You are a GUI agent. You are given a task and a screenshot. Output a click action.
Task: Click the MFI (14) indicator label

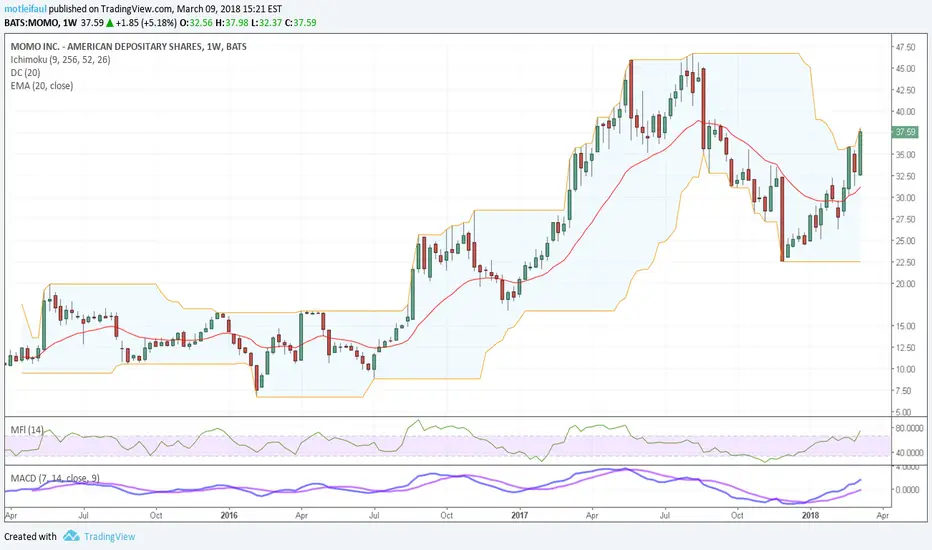(x=27, y=429)
